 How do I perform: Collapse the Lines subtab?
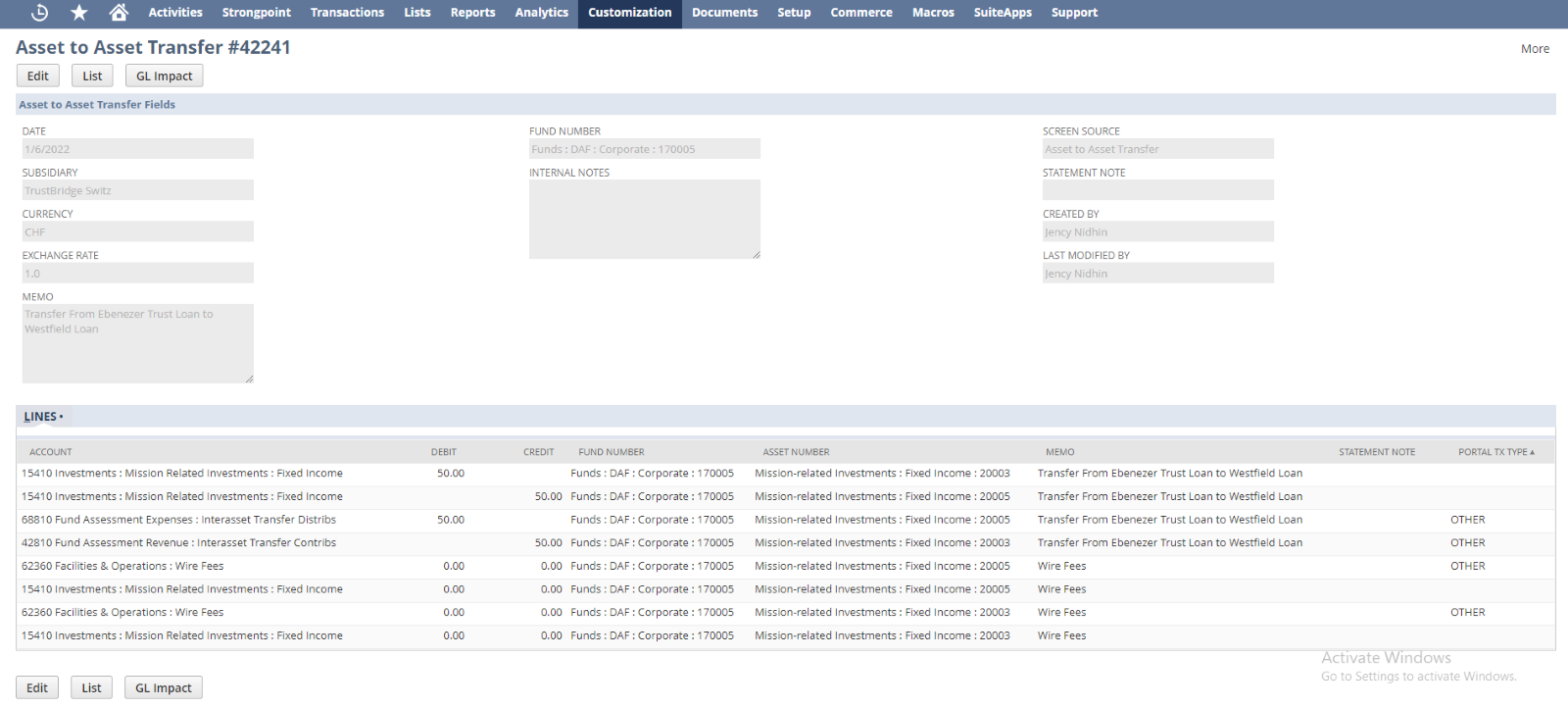click(x=43, y=417)
